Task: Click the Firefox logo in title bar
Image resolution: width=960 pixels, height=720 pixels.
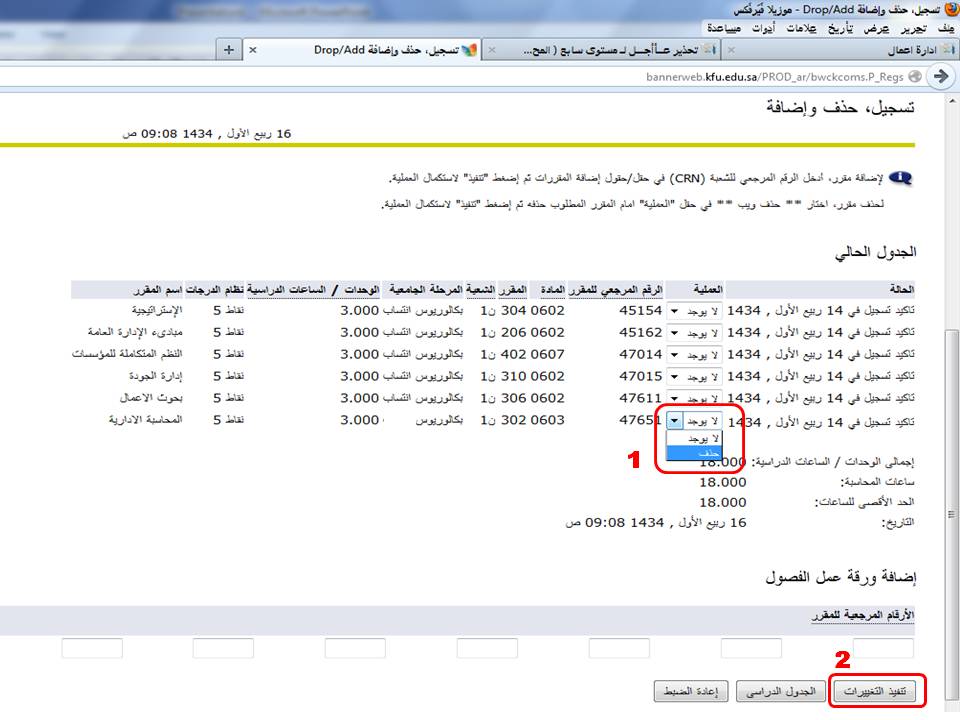Action: (946, 9)
